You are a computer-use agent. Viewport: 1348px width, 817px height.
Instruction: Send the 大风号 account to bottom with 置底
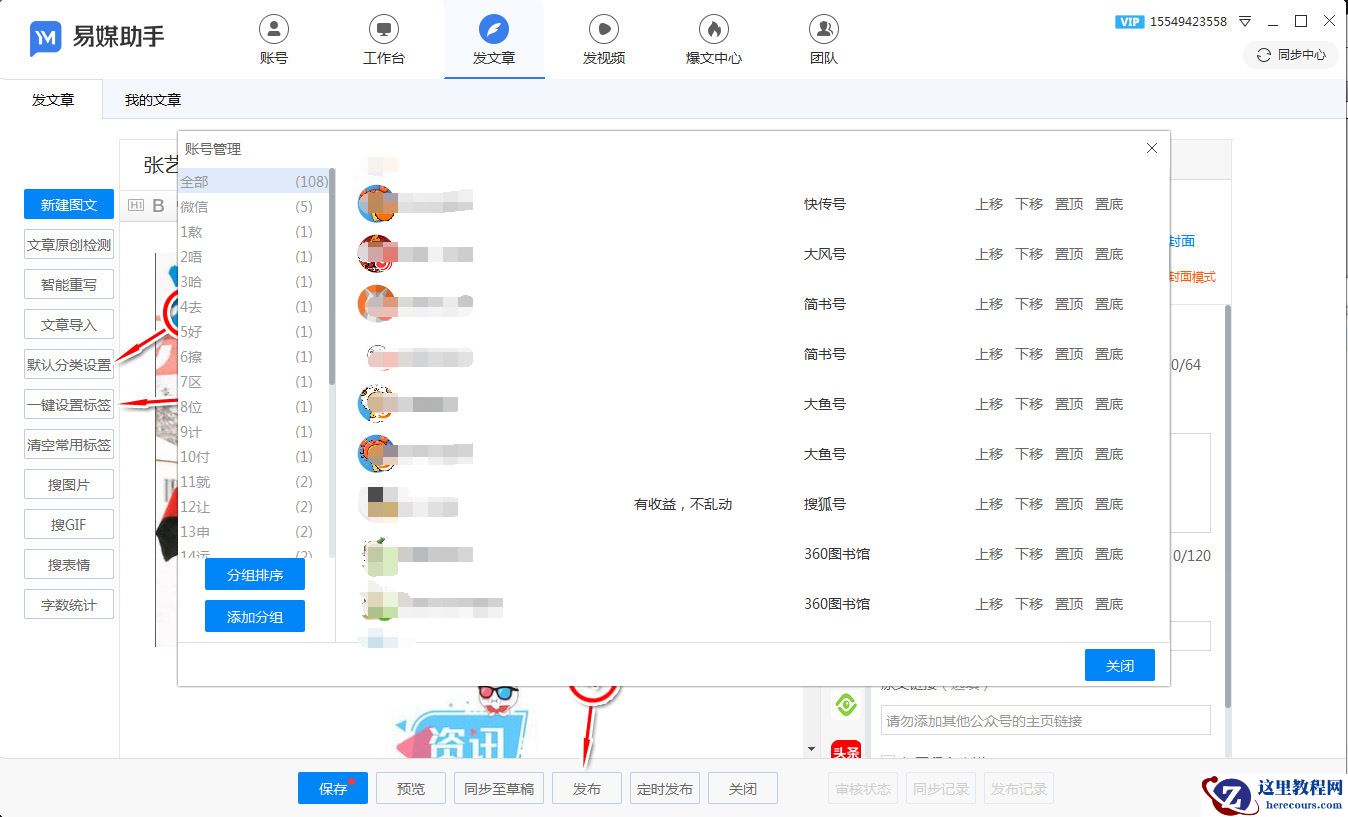coord(1109,254)
